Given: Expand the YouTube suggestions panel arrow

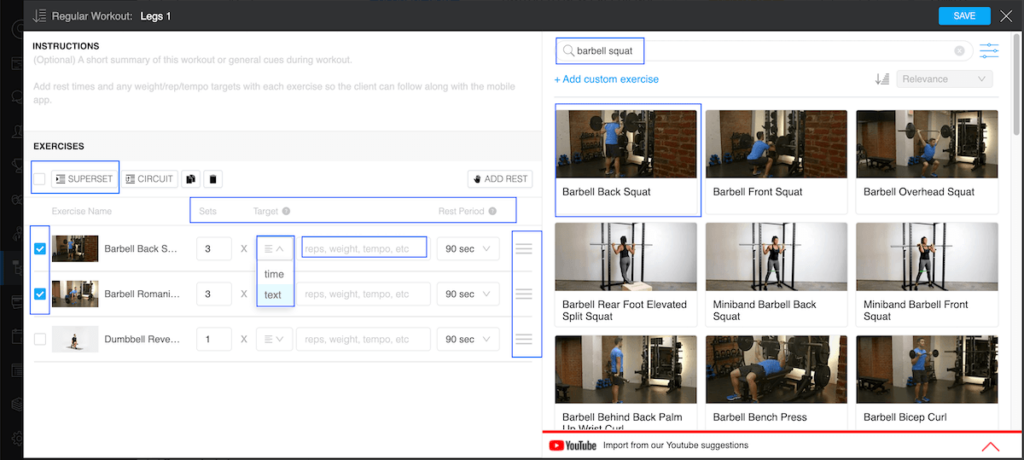Looking at the screenshot, I should pyautogui.click(x=990, y=446).
